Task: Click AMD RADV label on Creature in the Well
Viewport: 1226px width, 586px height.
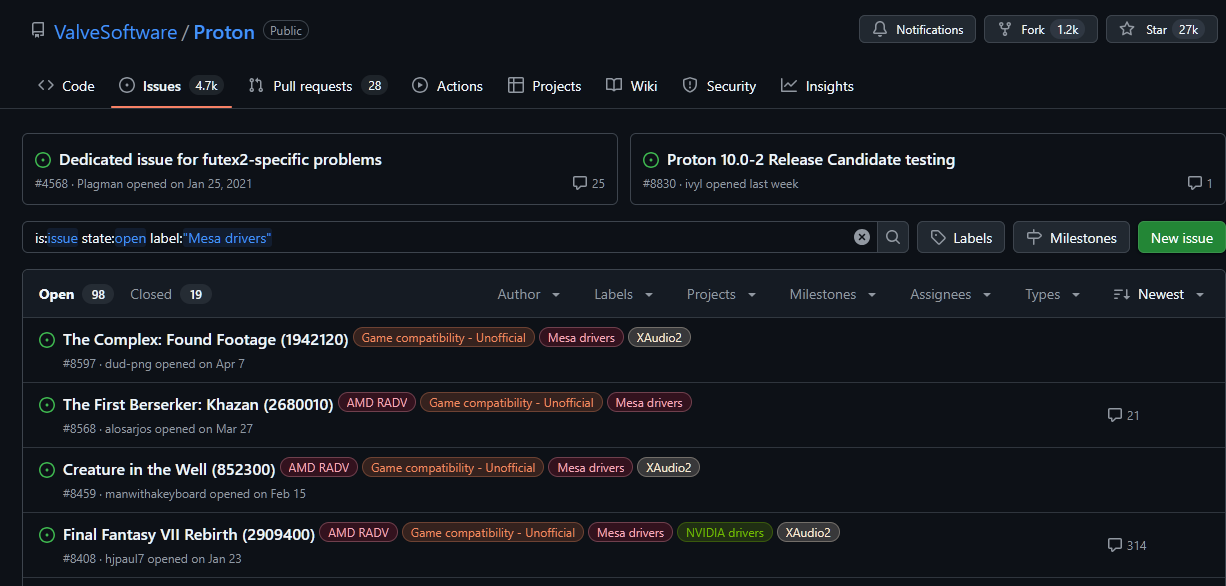Action: point(319,468)
